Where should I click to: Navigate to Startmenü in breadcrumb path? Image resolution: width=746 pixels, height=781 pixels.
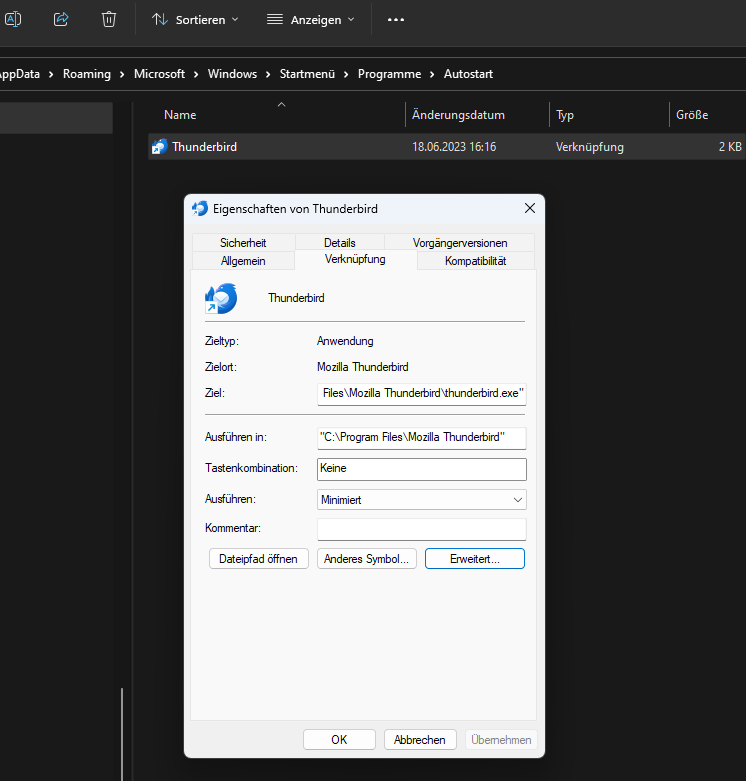307,74
